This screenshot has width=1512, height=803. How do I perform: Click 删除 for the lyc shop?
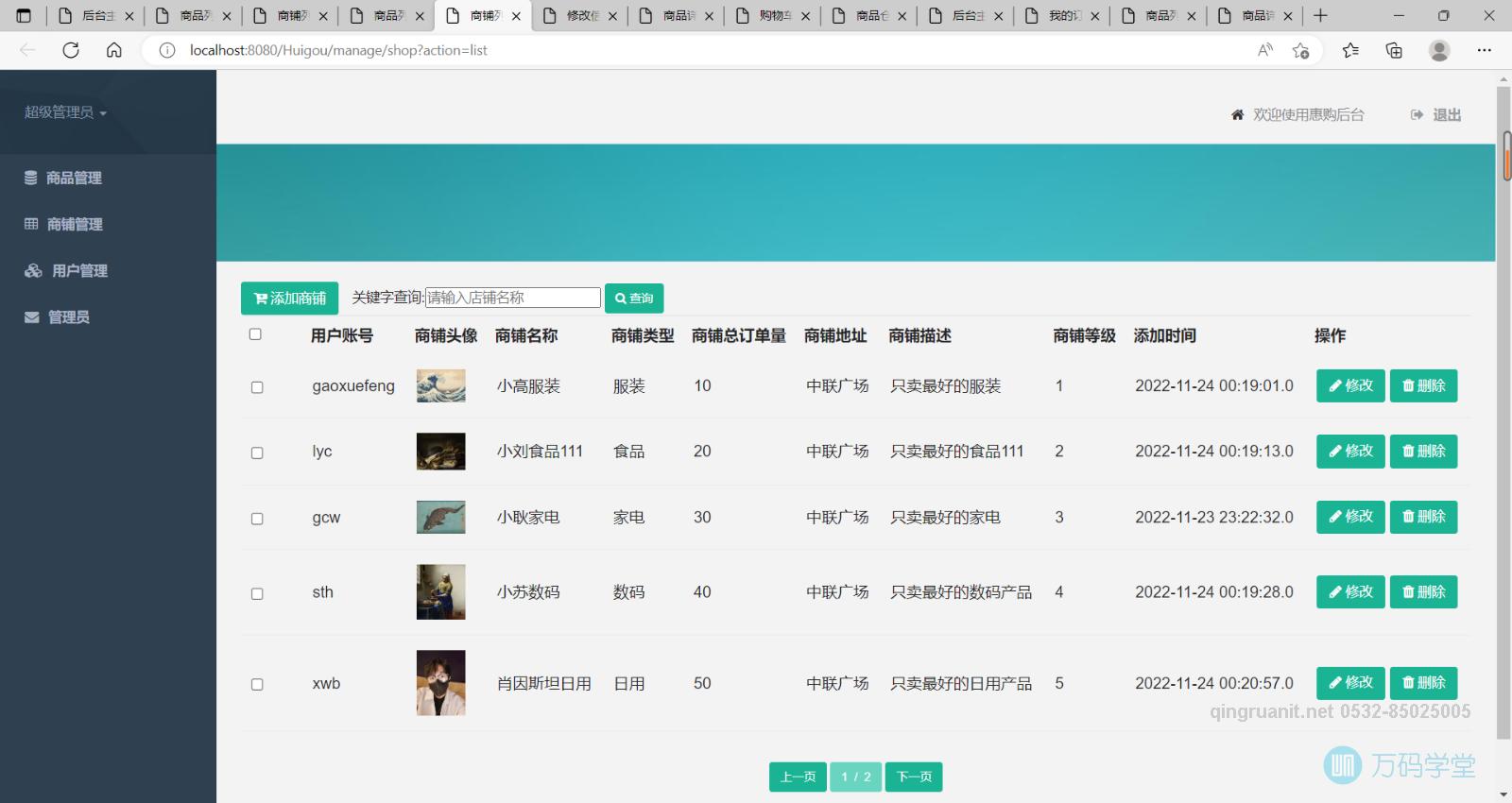1423,451
